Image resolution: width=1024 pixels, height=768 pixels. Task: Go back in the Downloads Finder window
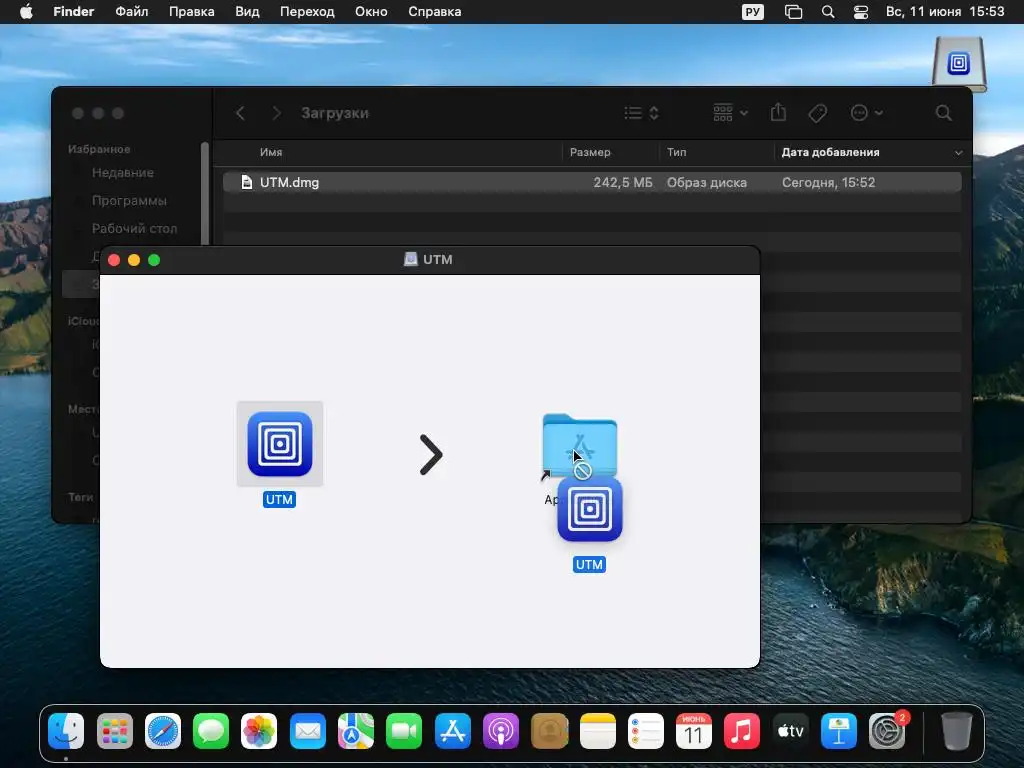click(x=240, y=113)
